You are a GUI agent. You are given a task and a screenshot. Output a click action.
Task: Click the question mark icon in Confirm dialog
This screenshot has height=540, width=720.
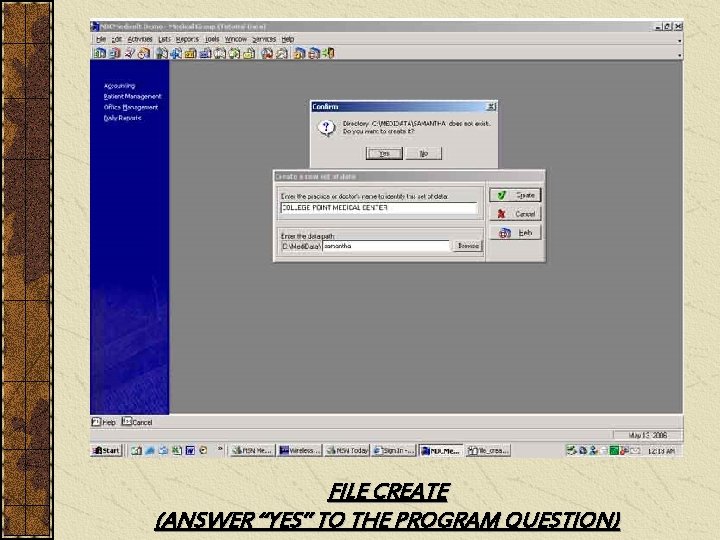326,127
